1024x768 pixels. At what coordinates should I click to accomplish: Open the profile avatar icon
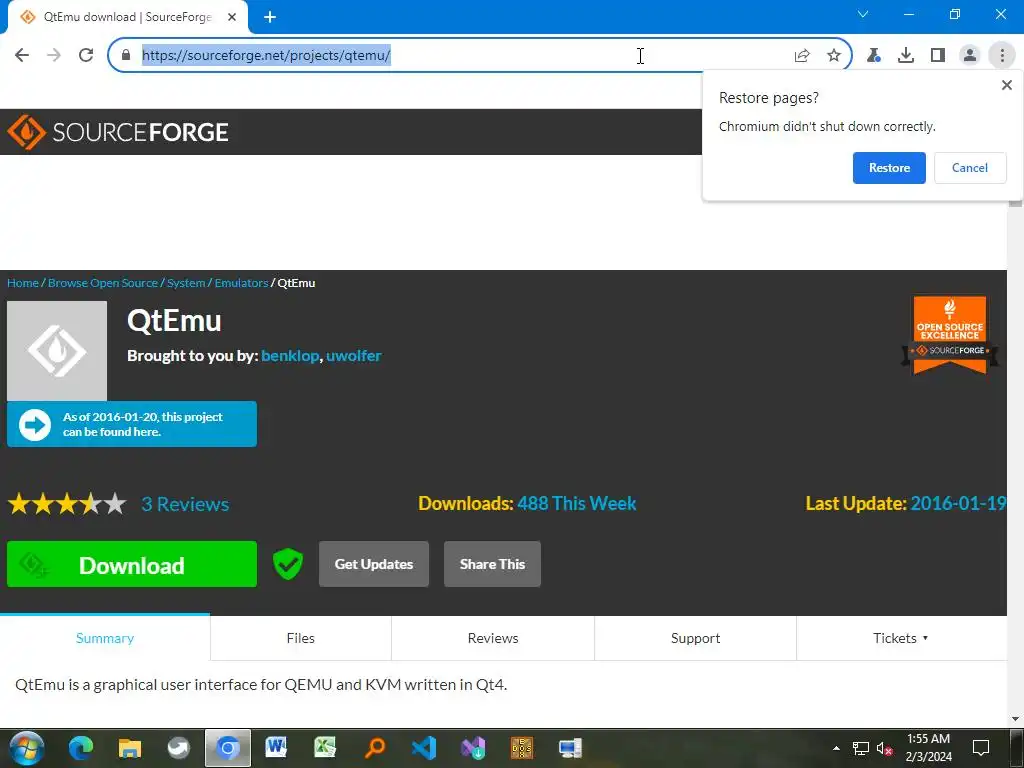970,56
